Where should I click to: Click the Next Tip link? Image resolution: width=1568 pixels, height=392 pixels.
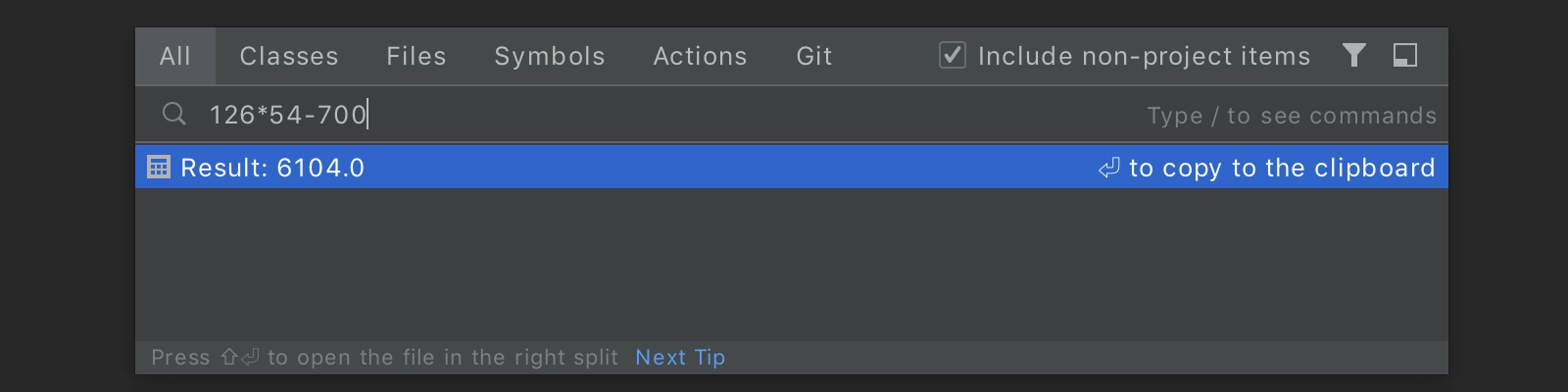(x=680, y=357)
